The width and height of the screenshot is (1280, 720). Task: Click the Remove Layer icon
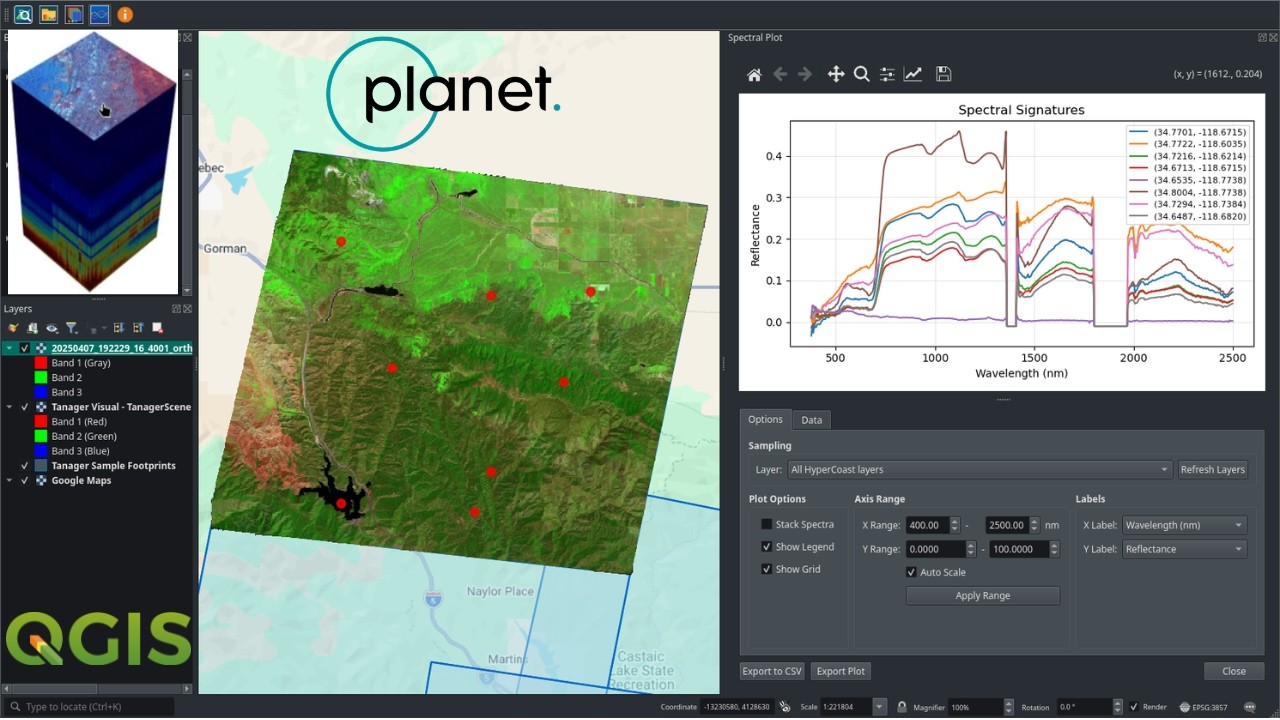pyautogui.click(x=157, y=328)
